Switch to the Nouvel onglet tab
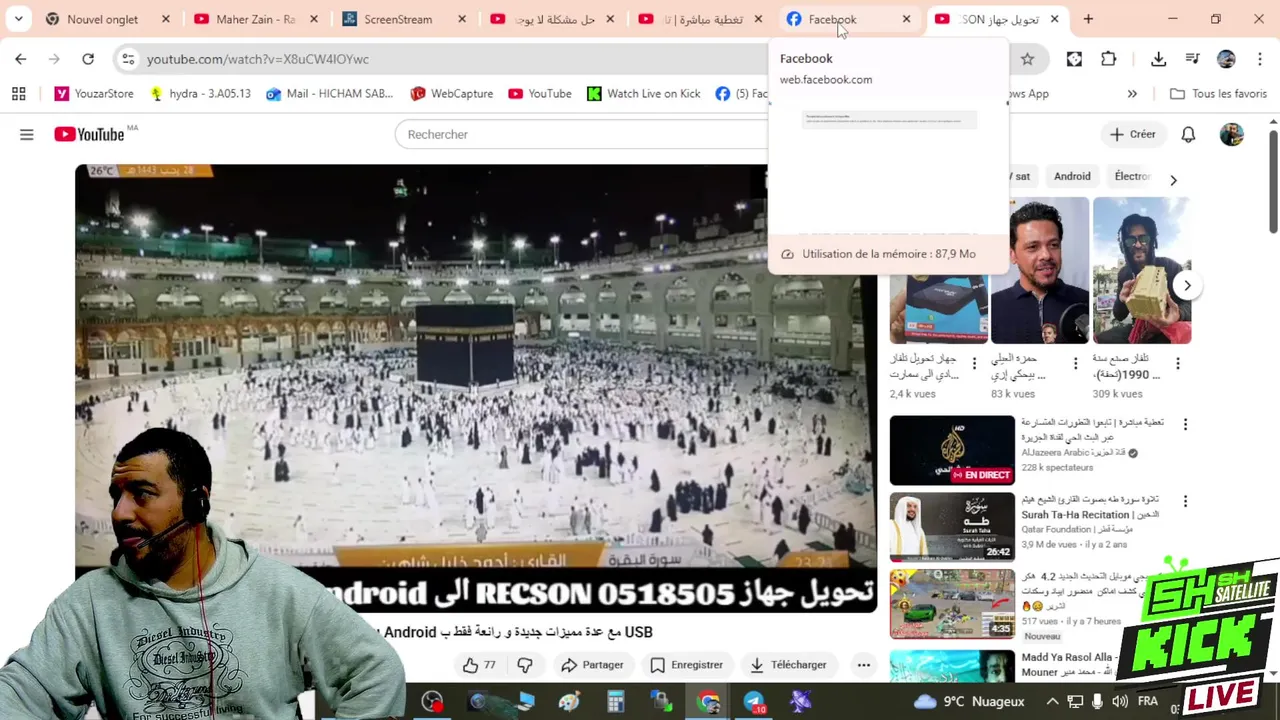 [x=108, y=19]
